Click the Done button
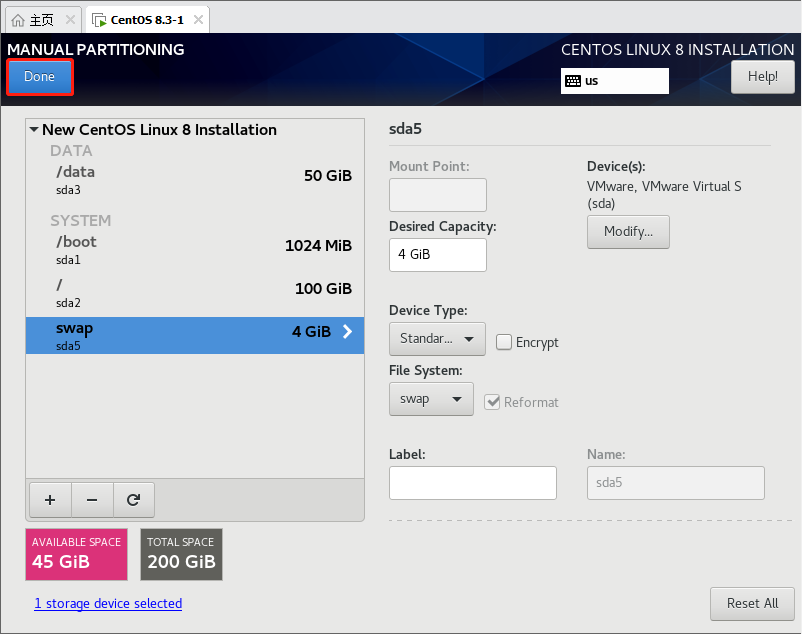The image size is (802, 634). tap(40, 77)
